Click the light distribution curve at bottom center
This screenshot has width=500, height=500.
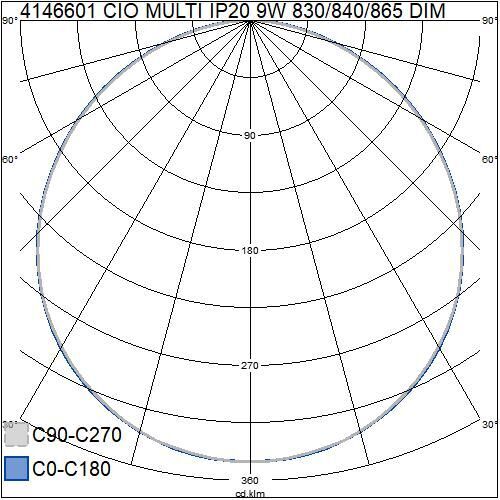(x=250, y=461)
